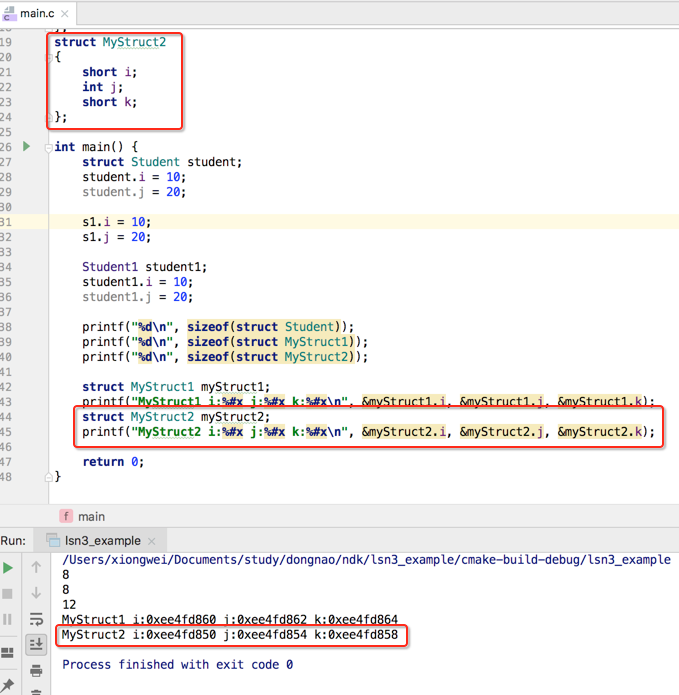Click the print icon in run toolbar
The width and height of the screenshot is (679, 695).
(36, 671)
